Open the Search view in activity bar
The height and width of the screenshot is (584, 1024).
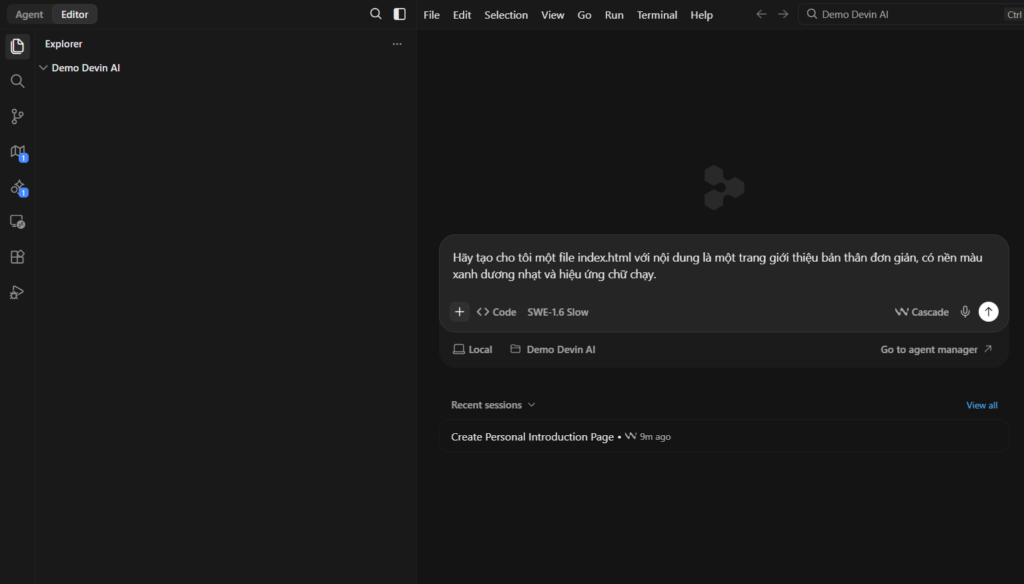click(x=18, y=81)
